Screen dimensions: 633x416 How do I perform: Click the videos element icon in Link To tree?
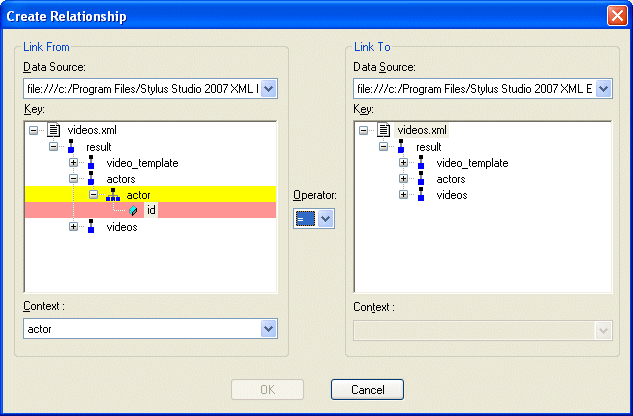click(x=421, y=195)
